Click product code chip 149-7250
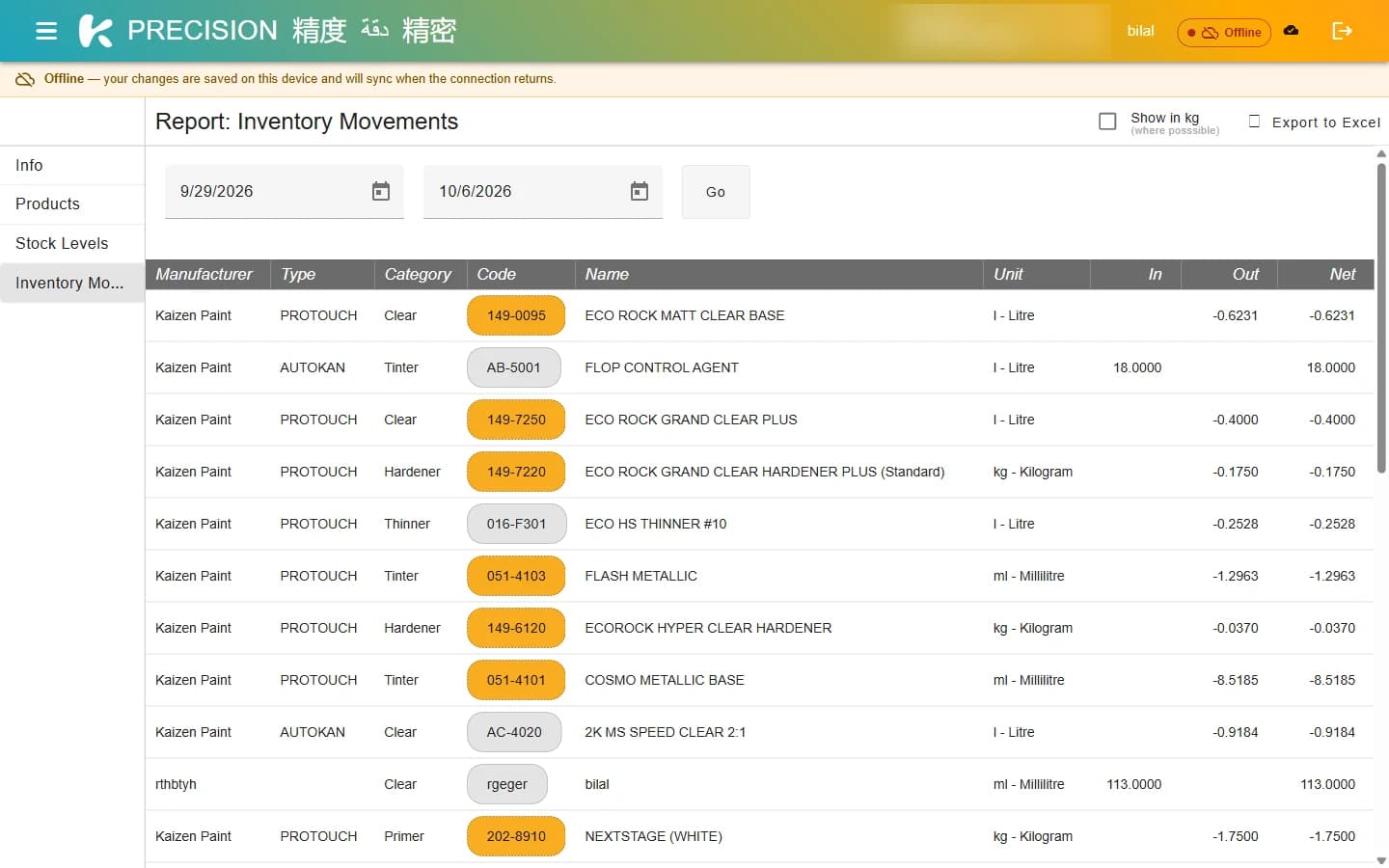The height and width of the screenshot is (868, 1389). click(x=516, y=420)
